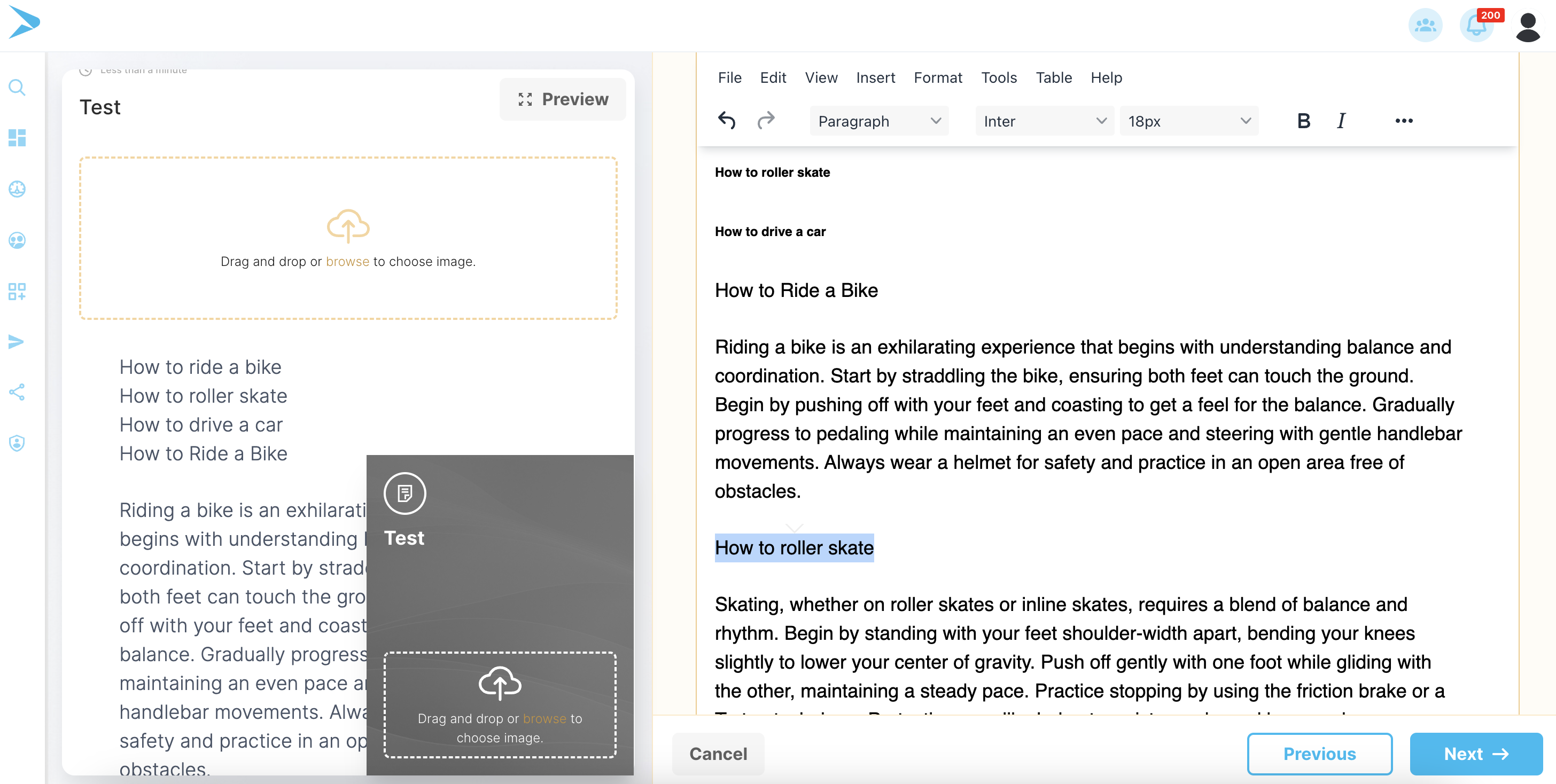Toggle bold formatting
Image resolution: width=1556 pixels, height=784 pixels.
pyautogui.click(x=1303, y=121)
